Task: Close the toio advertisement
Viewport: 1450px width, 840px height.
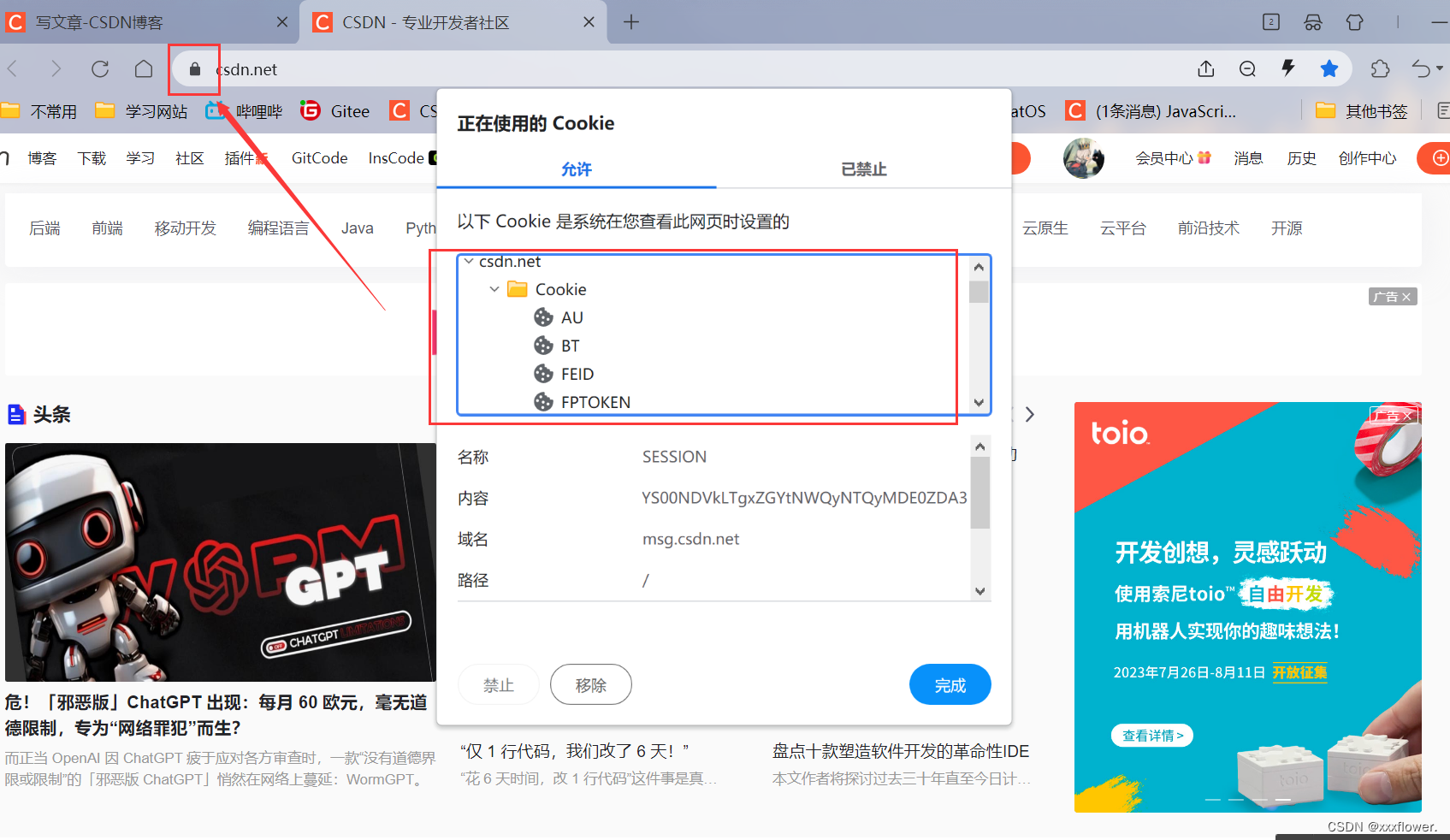Action: click(1407, 416)
